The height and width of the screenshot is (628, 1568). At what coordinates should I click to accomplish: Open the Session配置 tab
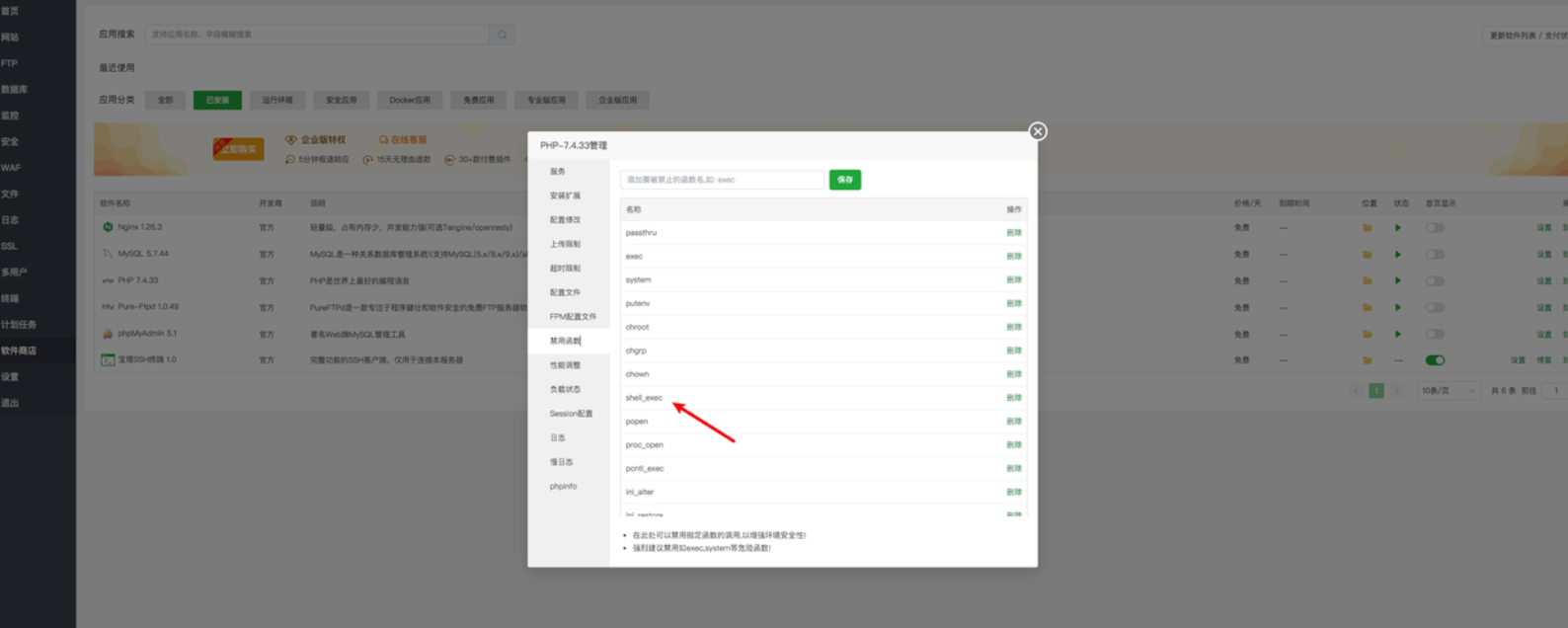[x=571, y=414]
